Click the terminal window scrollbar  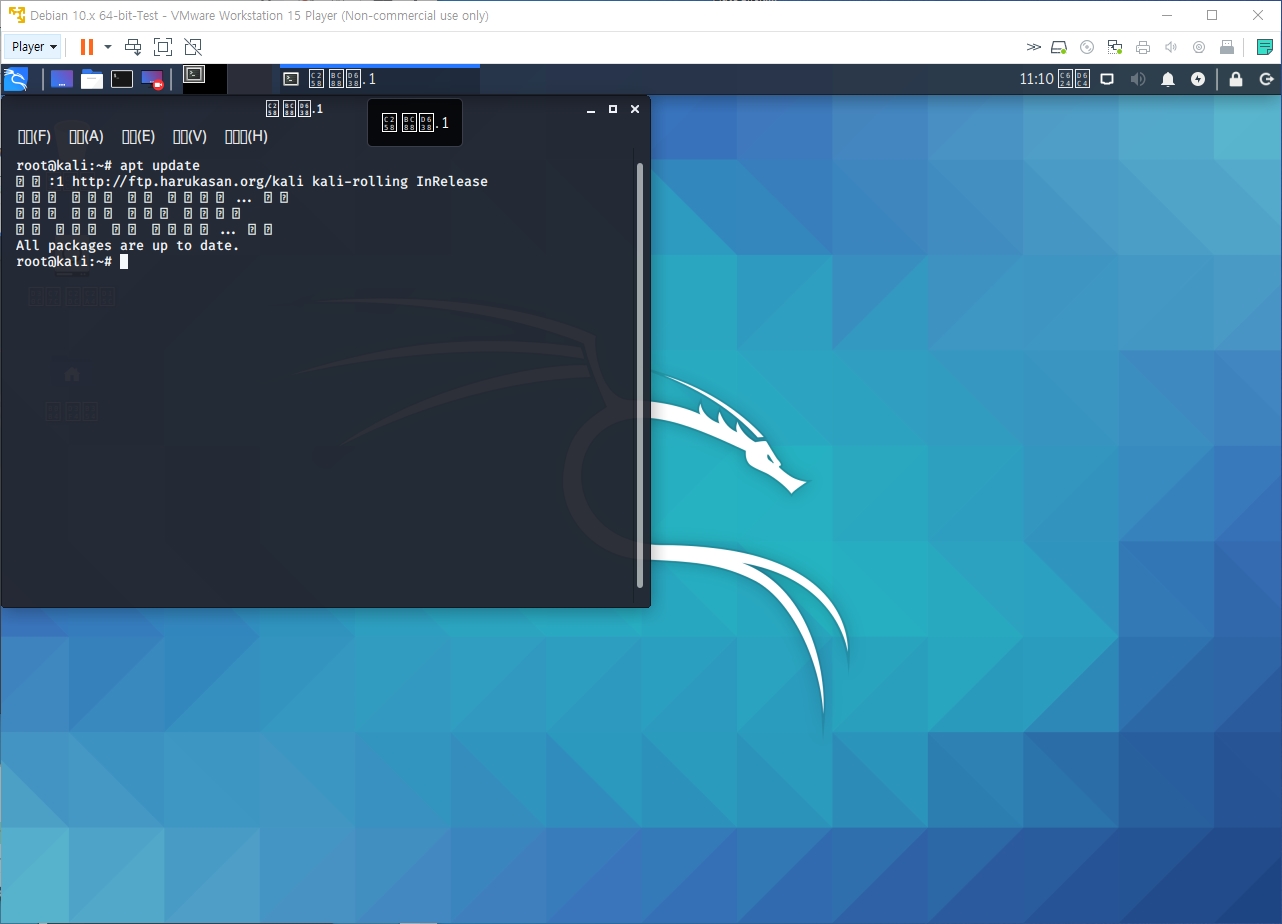640,376
